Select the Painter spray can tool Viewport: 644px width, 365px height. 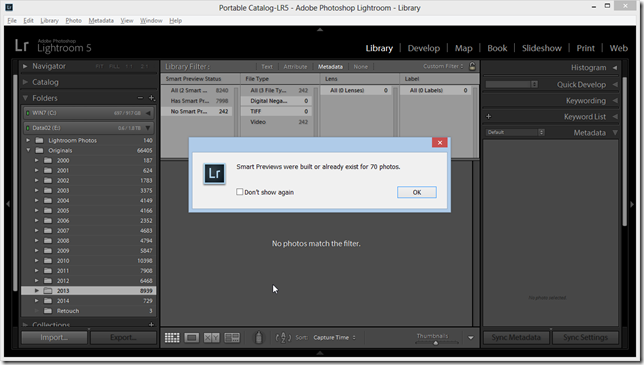[258, 337]
